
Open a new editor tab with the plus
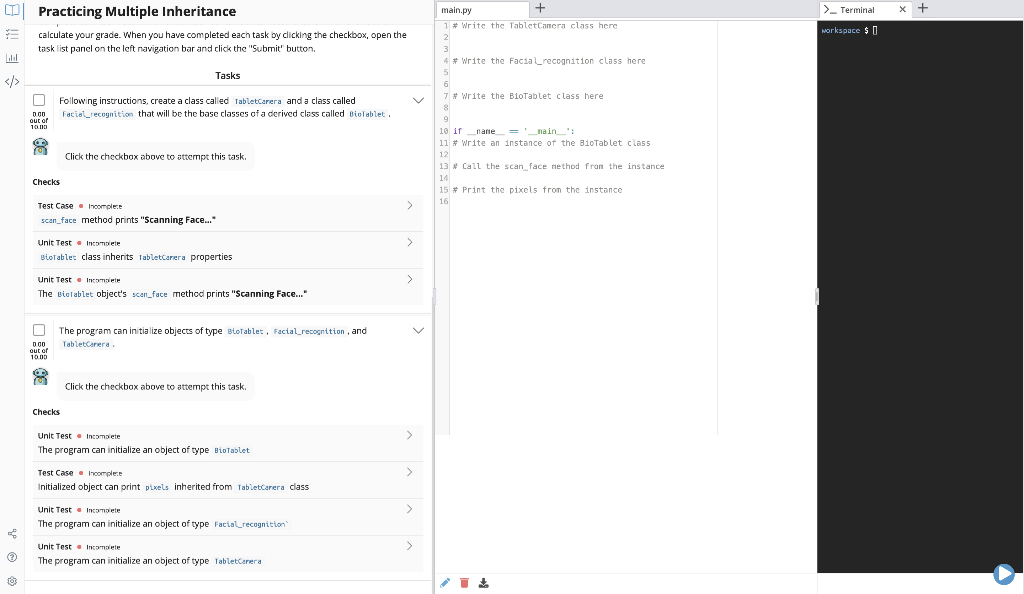point(539,8)
